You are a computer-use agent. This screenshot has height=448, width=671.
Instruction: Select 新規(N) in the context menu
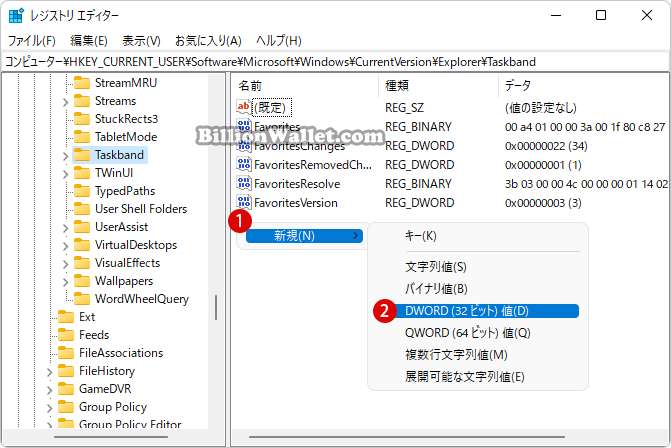304,236
